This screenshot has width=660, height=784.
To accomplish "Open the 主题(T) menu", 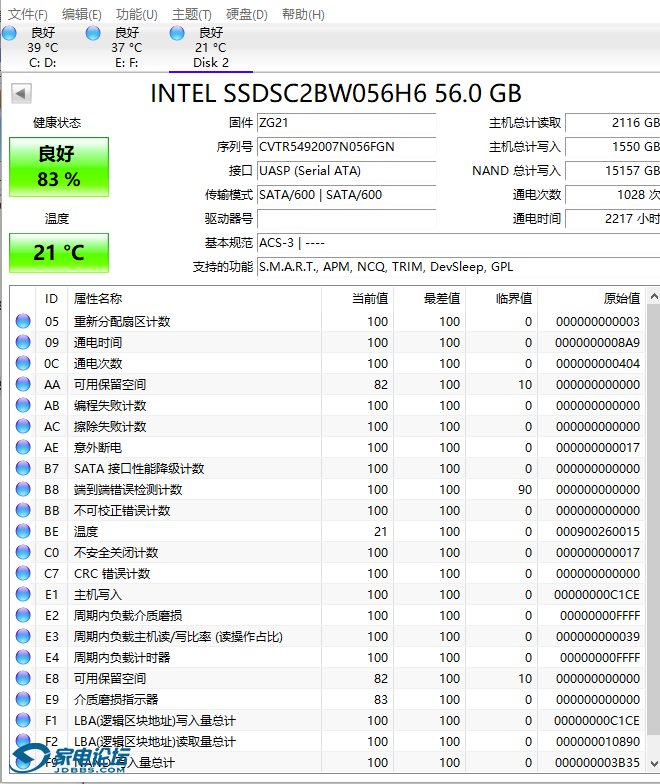I will coord(192,14).
